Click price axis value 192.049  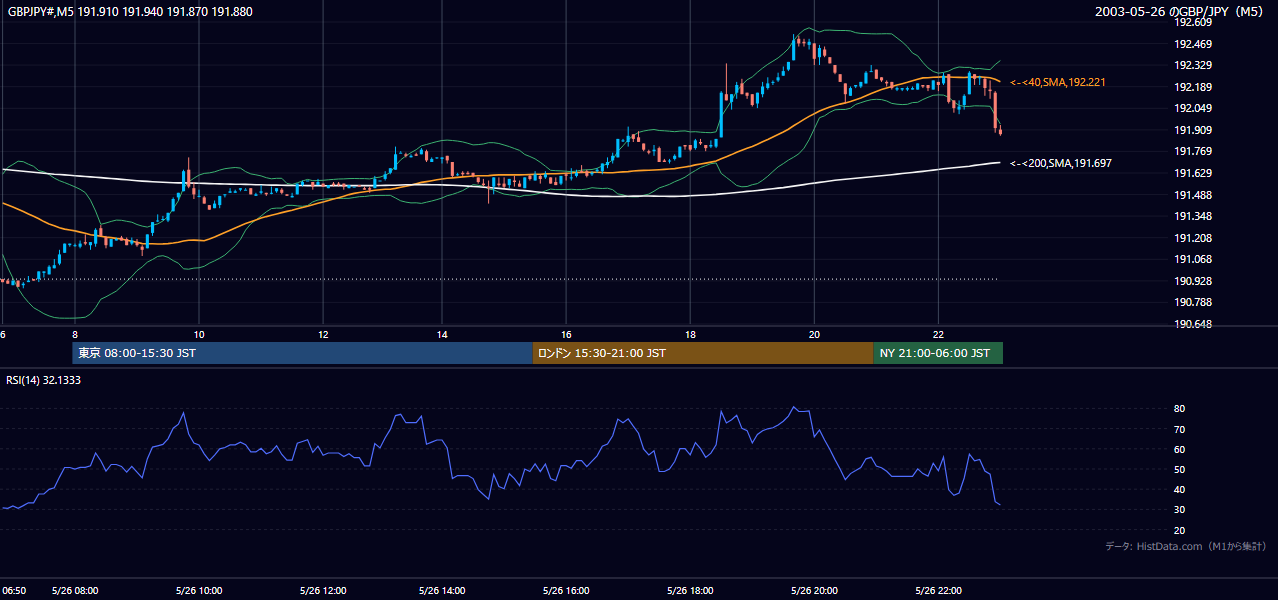pyautogui.click(x=1193, y=108)
